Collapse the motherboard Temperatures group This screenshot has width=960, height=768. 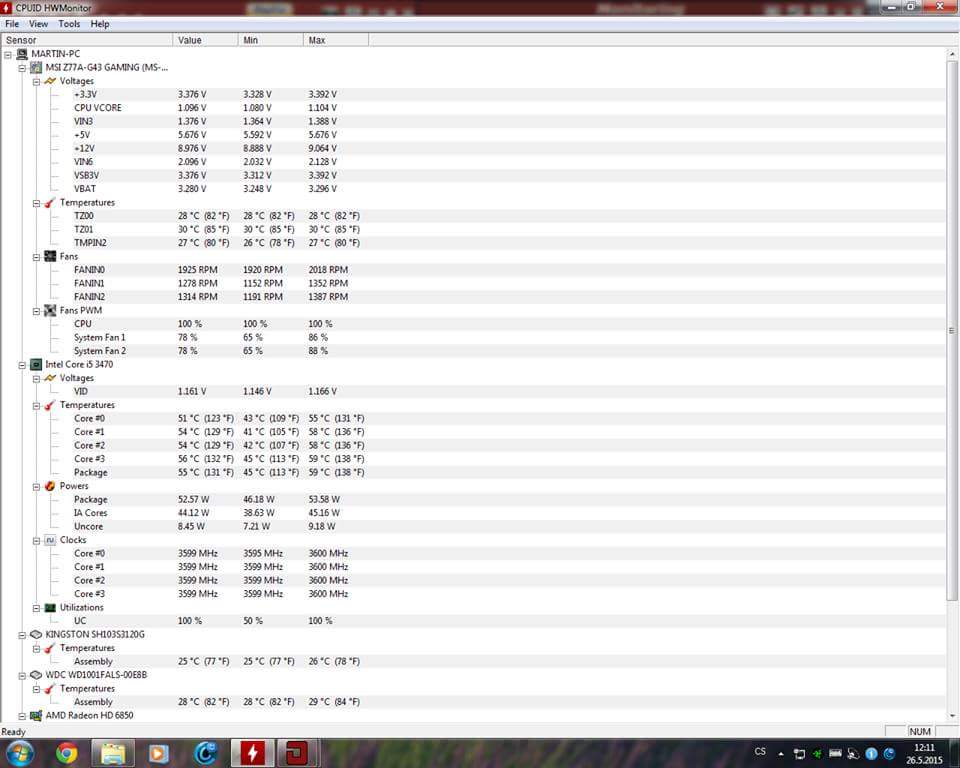[x=36, y=203]
